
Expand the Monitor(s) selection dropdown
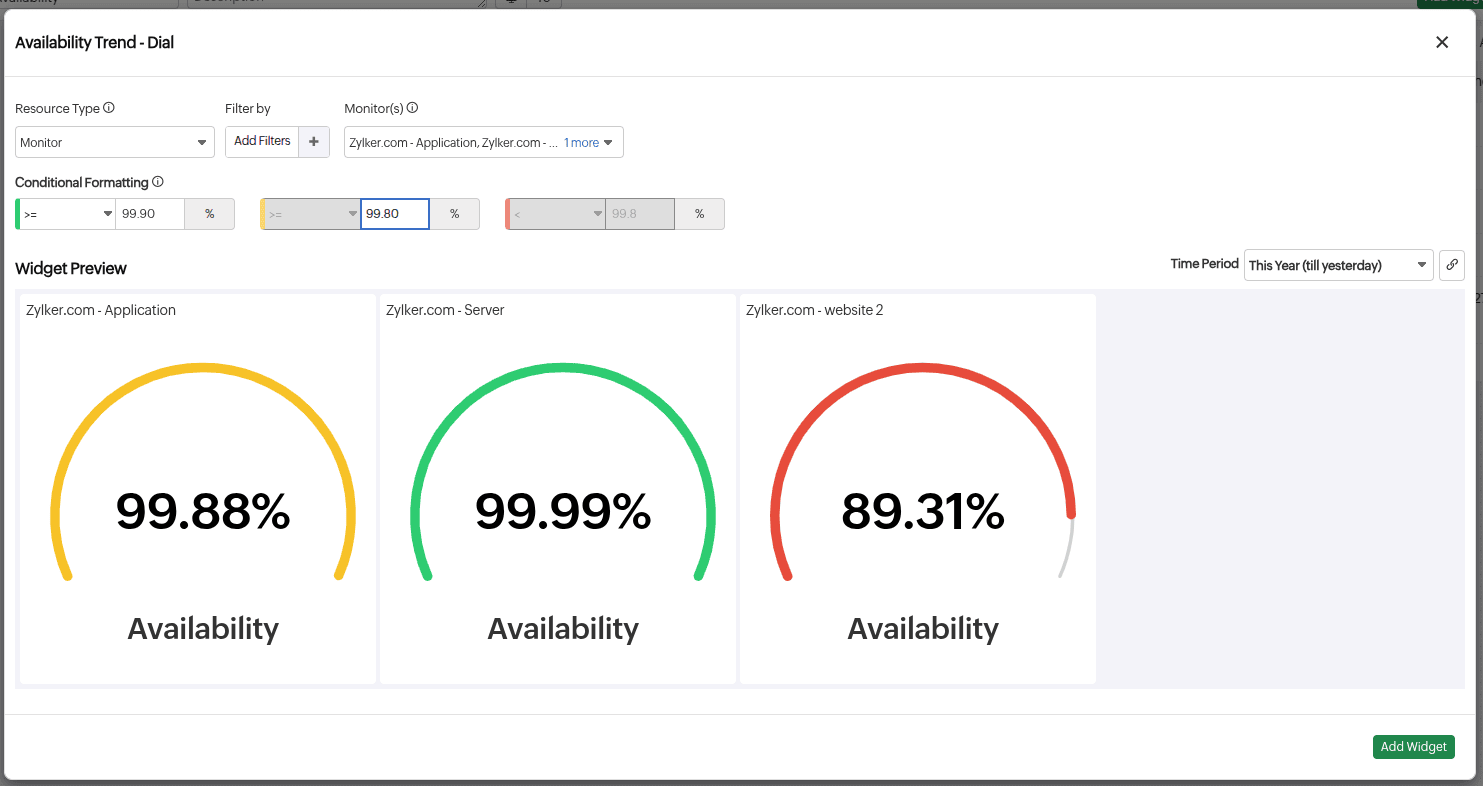click(608, 143)
